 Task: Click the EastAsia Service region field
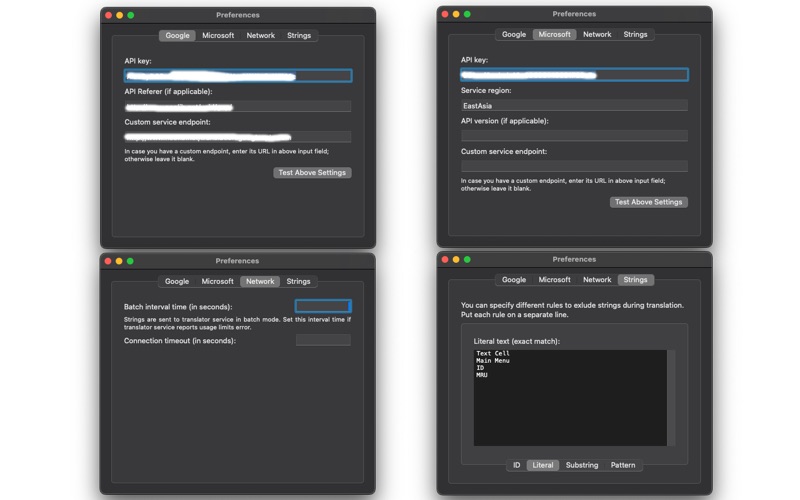[x=574, y=106]
